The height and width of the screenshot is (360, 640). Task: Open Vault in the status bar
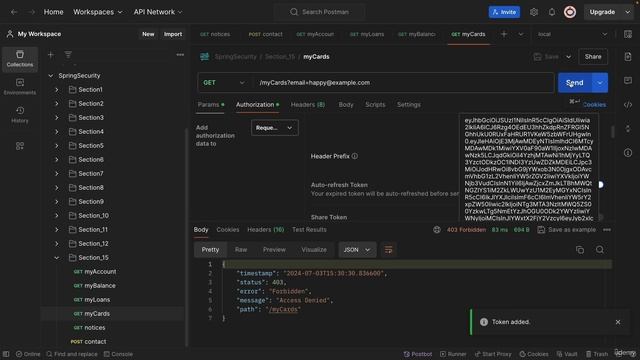pos(567,354)
